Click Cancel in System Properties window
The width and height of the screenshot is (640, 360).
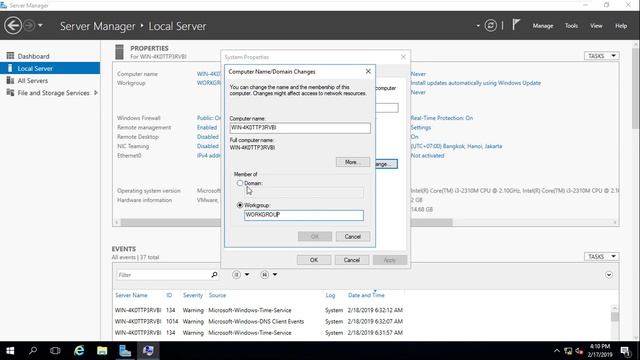click(x=351, y=260)
